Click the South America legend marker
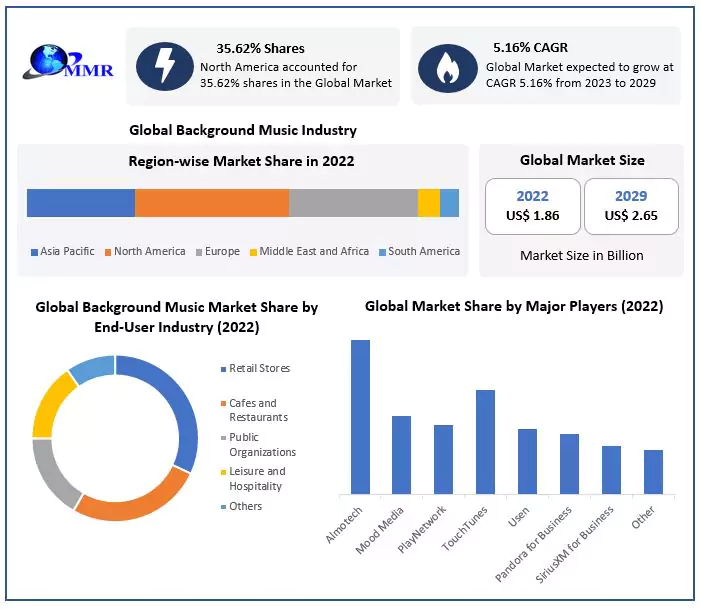Screen dimensions: 701x609 tap(382, 252)
